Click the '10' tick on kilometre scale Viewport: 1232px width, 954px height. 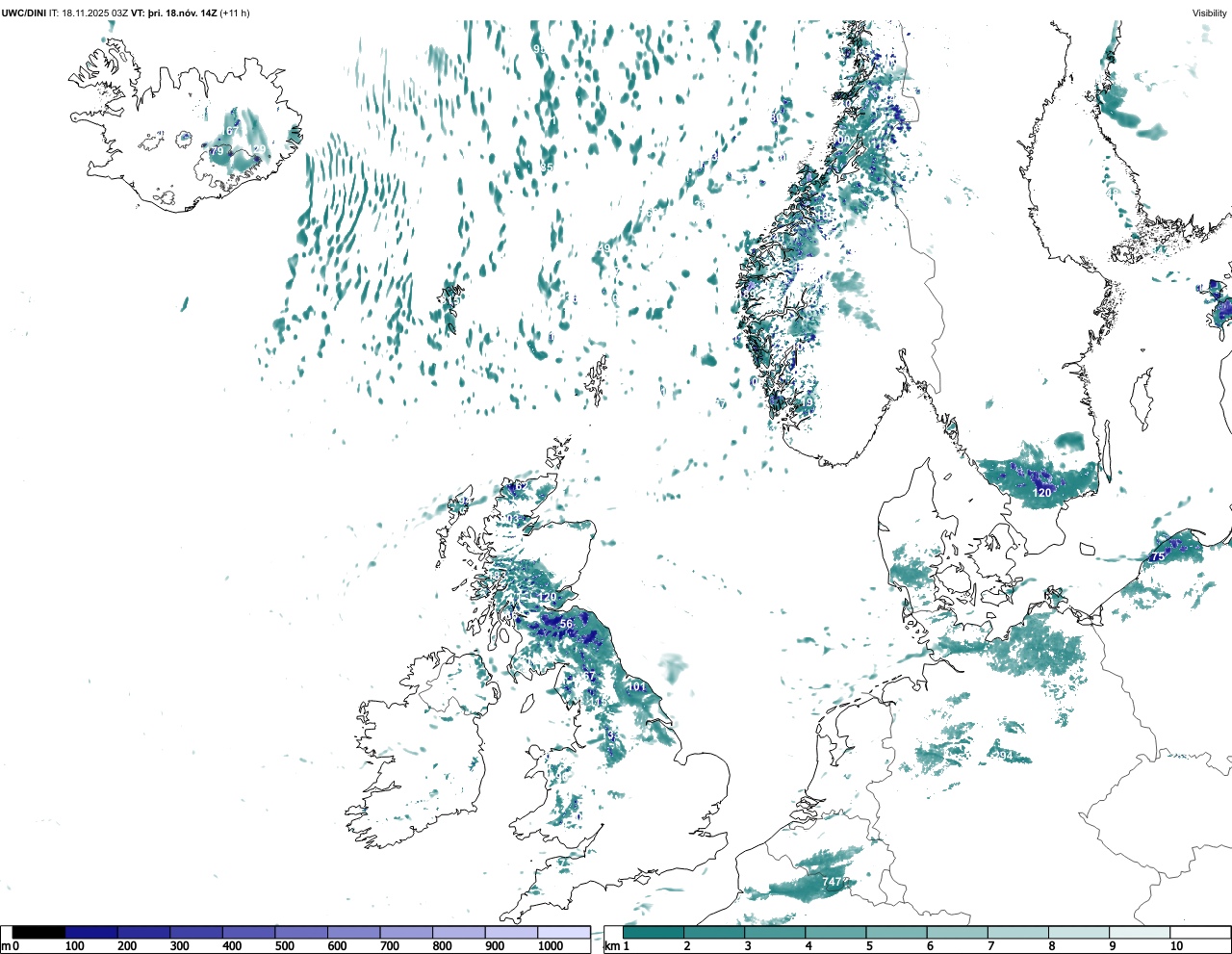[x=1177, y=946]
